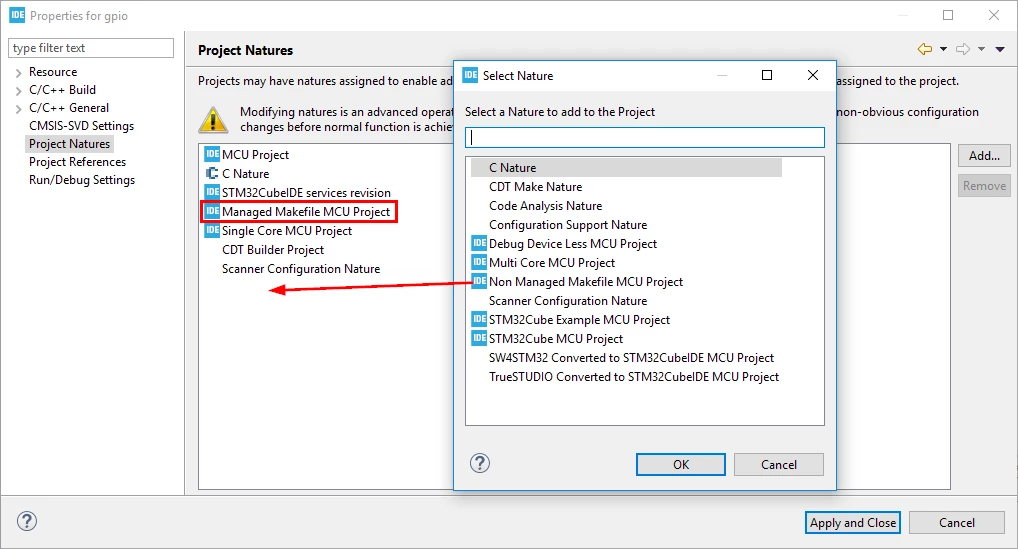Confirm with OK in Select Nature dialog
The height and width of the screenshot is (549, 1018).
[680, 465]
